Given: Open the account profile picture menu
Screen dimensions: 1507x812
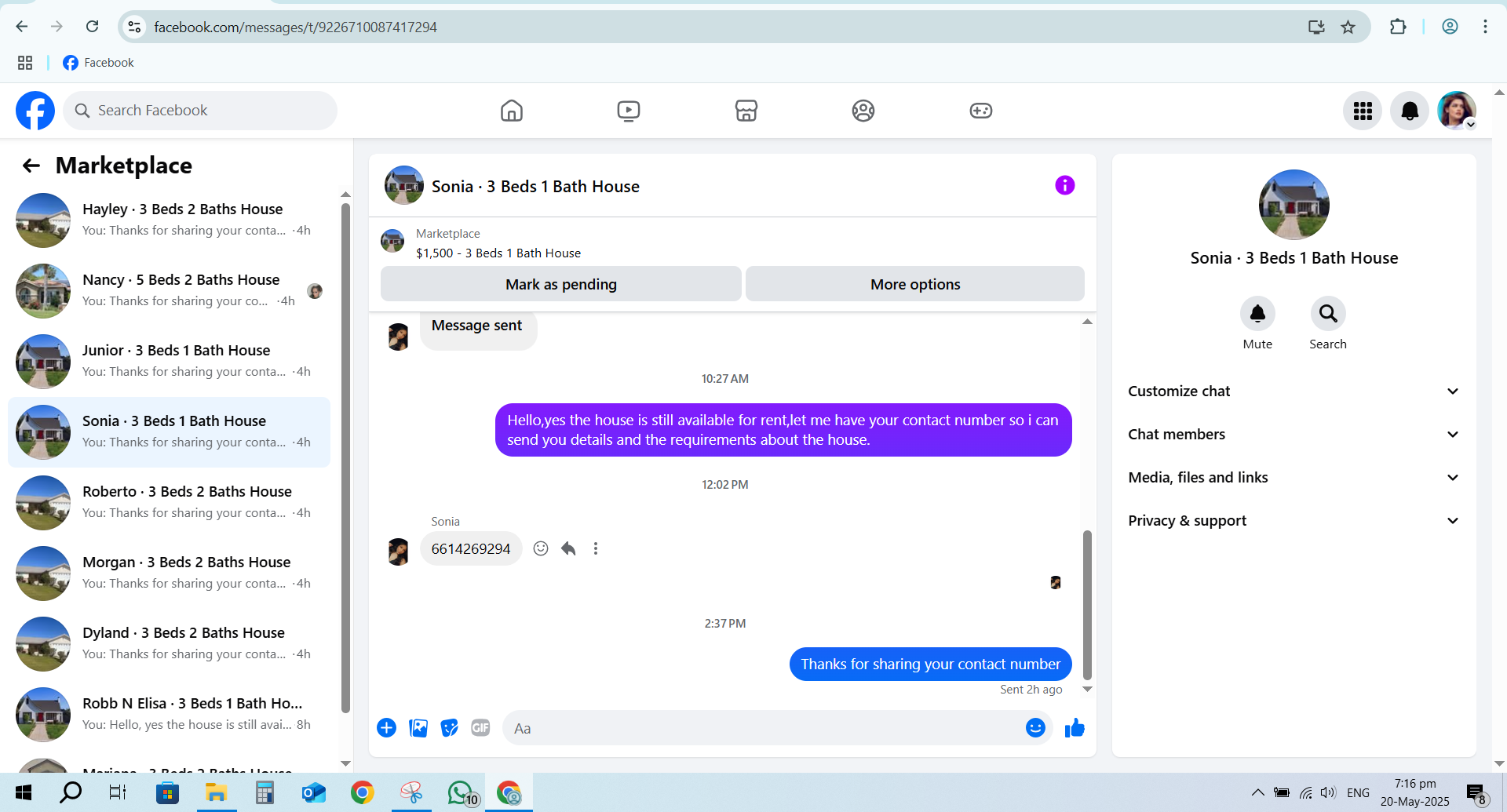Looking at the screenshot, I should tap(1457, 111).
